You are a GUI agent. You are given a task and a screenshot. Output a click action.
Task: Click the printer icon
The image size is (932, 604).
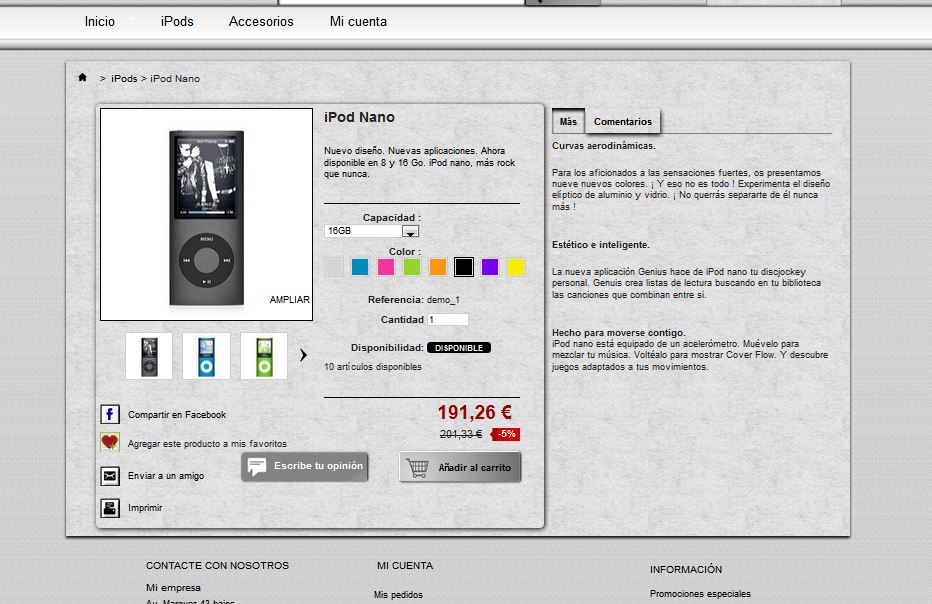click(110, 508)
